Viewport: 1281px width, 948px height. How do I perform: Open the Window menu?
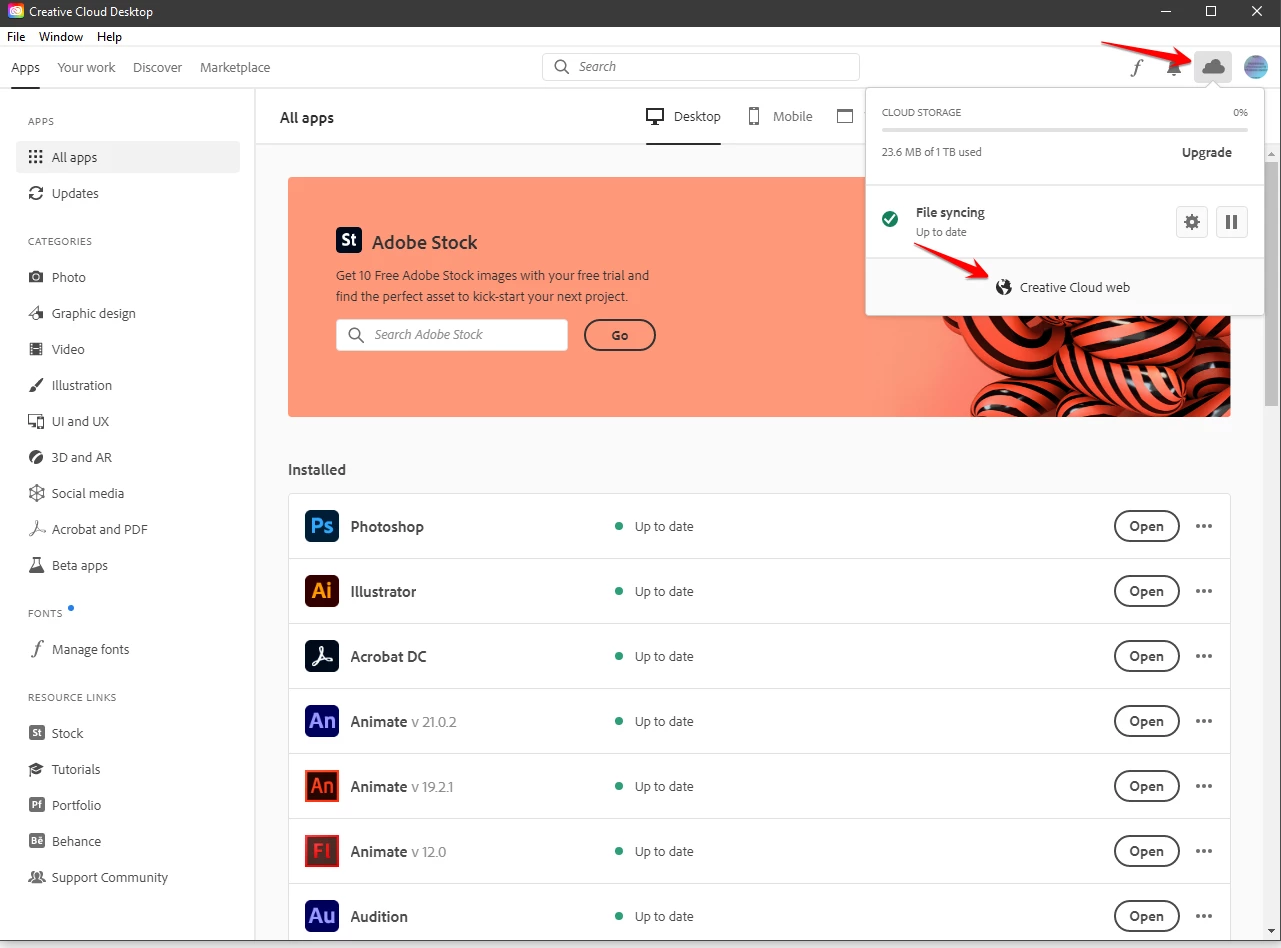pyautogui.click(x=61, y=37)
